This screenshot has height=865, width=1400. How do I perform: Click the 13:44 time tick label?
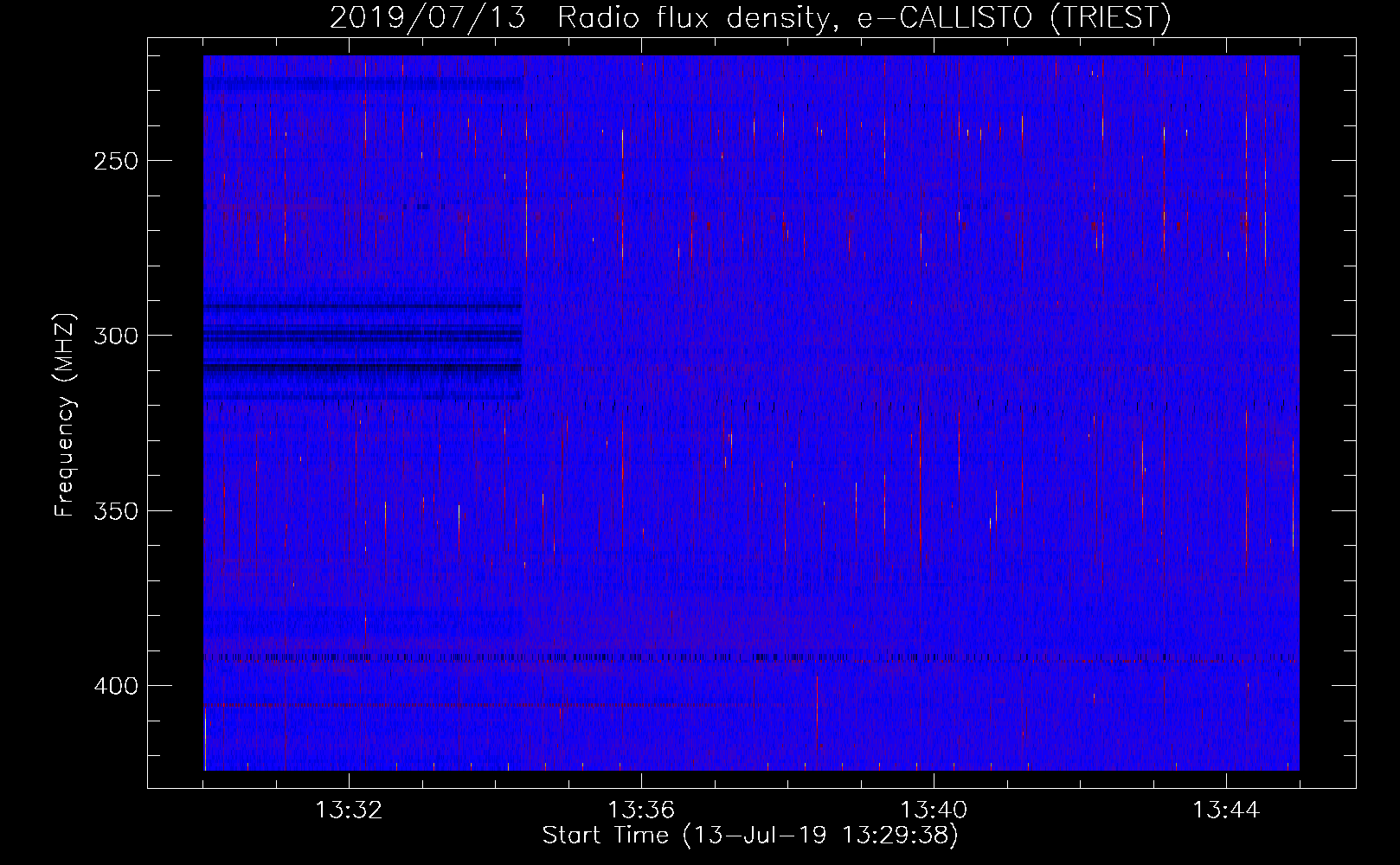click(x=1226, y=811)
